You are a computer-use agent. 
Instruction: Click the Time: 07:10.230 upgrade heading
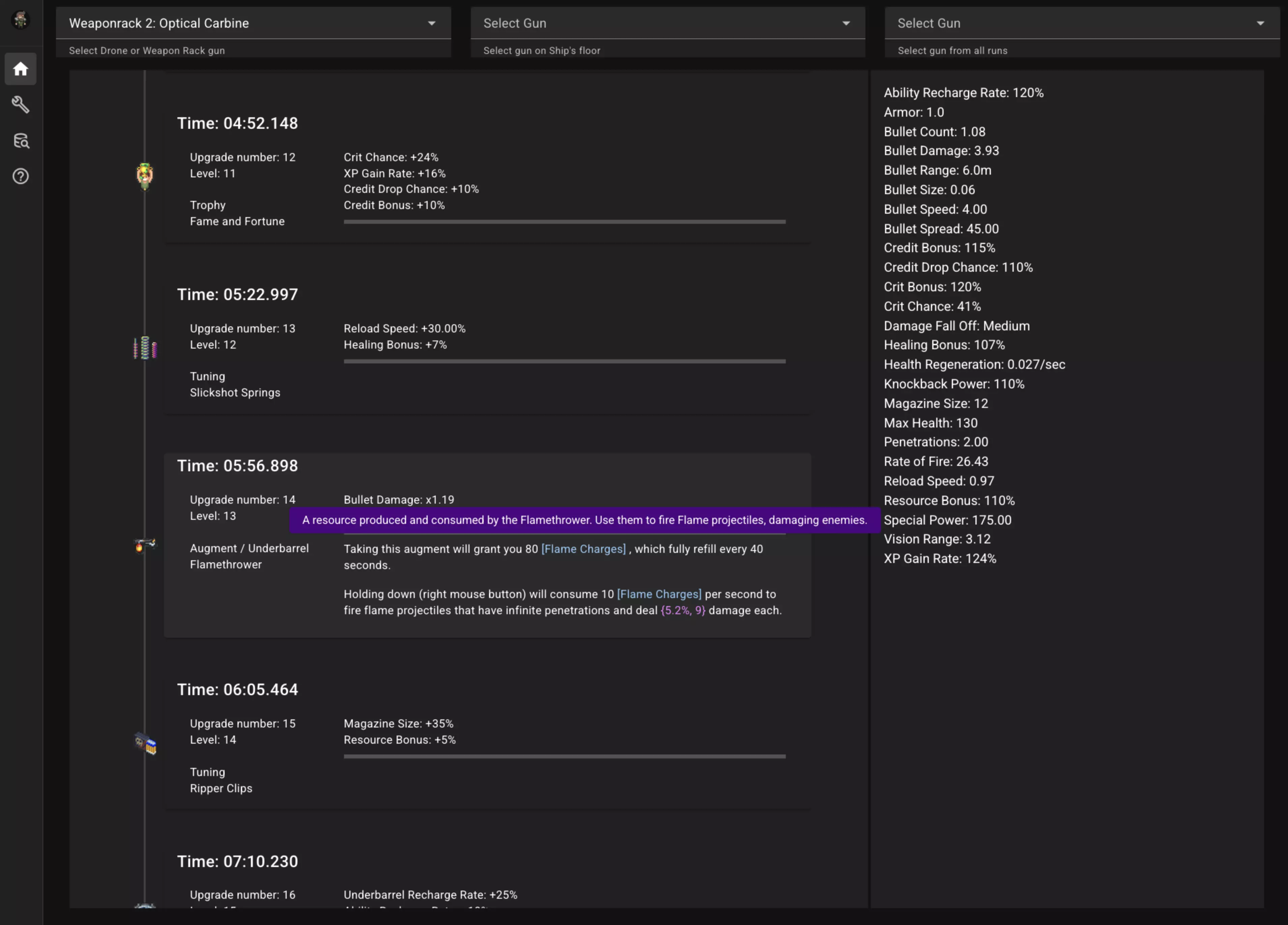click(237, 861)
